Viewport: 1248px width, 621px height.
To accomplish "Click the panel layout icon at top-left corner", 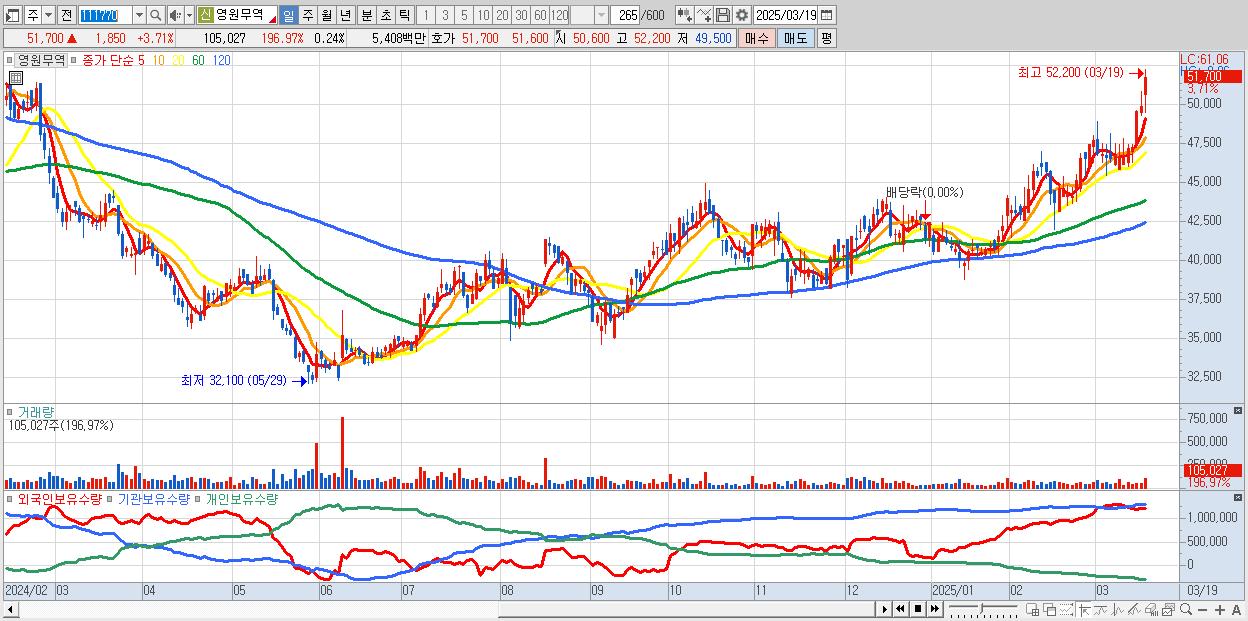I will click(12, 15).
